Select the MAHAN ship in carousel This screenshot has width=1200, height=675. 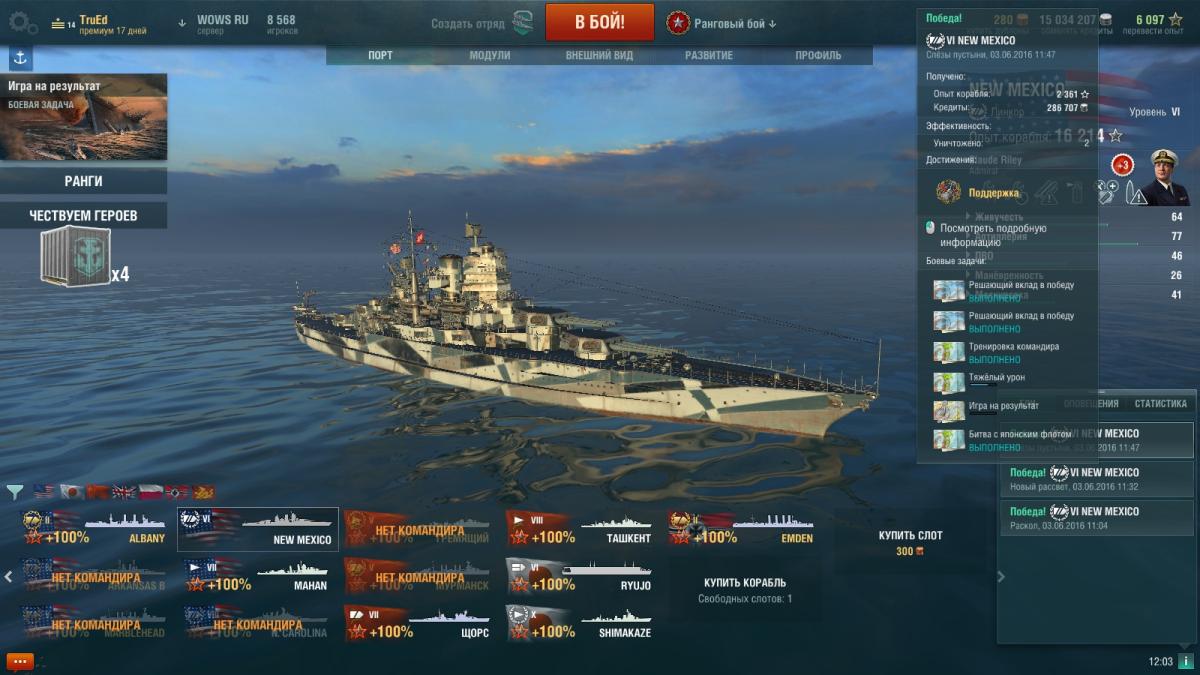[256, 576]
